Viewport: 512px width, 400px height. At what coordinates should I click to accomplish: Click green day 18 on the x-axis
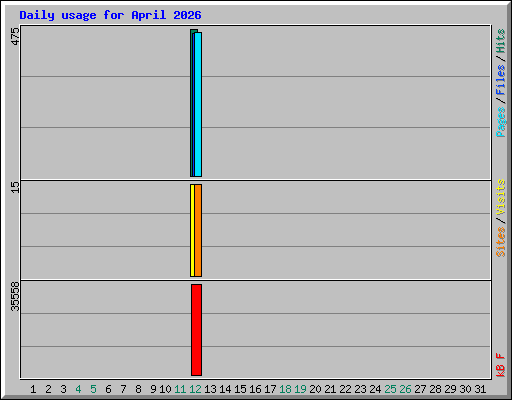[x=285, y=389]
